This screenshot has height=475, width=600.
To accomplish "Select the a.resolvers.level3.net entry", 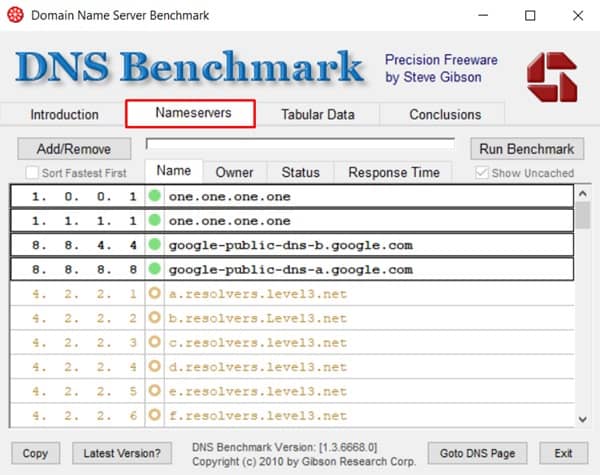I will pyautogui.click(x=292, y=294).
